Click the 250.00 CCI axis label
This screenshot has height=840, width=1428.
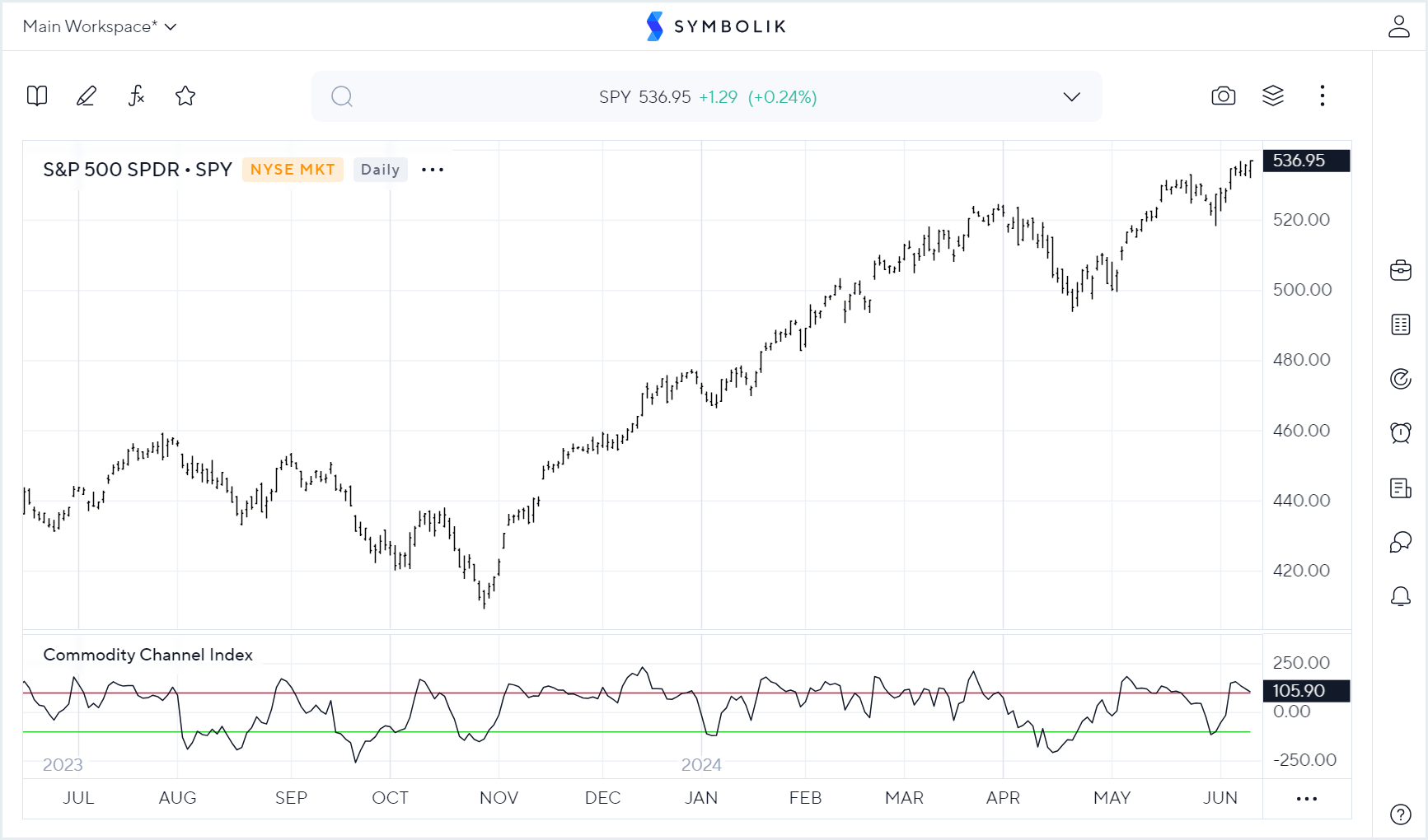tap(1301, 663)
